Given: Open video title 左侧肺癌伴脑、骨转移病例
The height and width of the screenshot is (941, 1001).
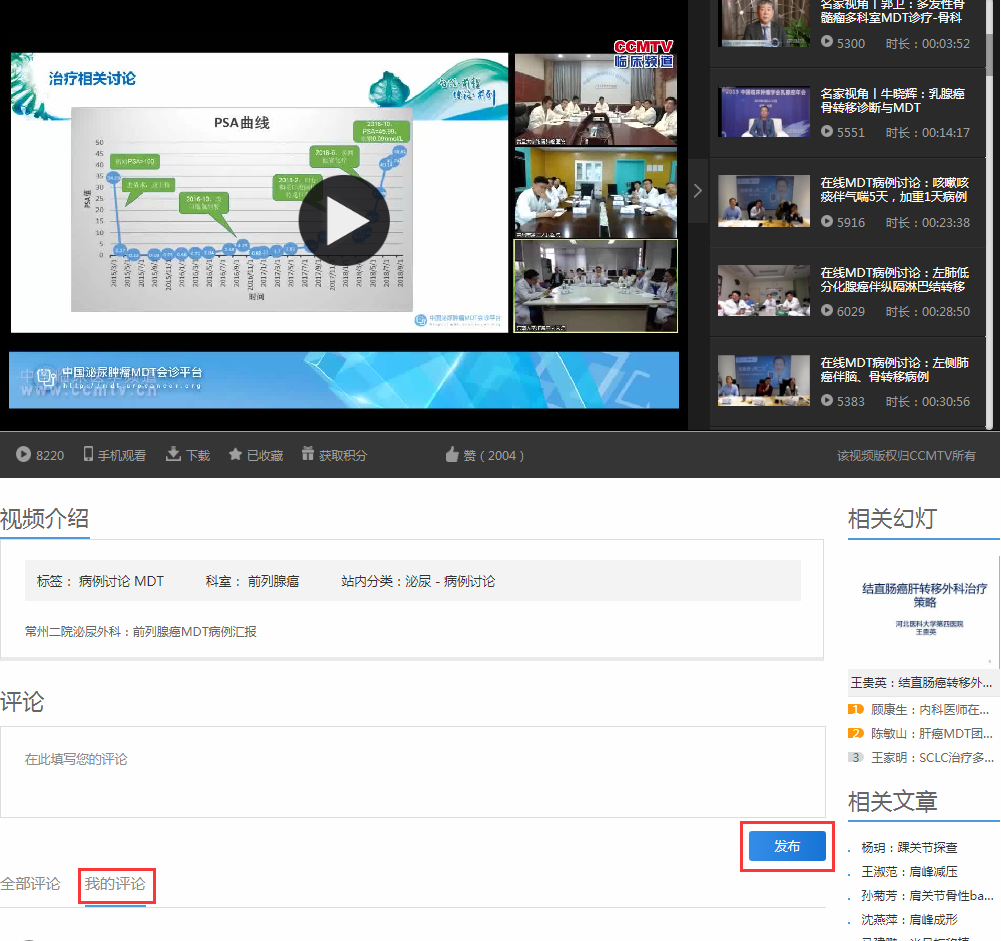Looking at the screenshot, I should point(894,370).
